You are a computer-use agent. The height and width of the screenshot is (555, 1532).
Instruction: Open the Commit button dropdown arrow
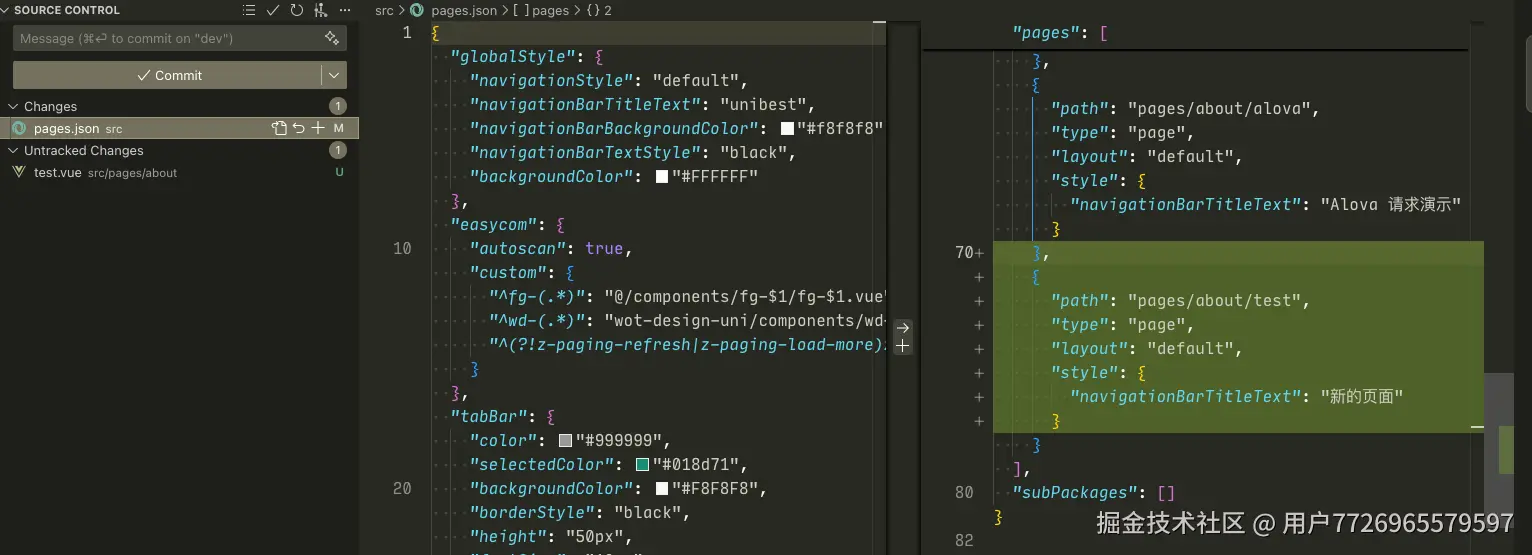point(334,75)
